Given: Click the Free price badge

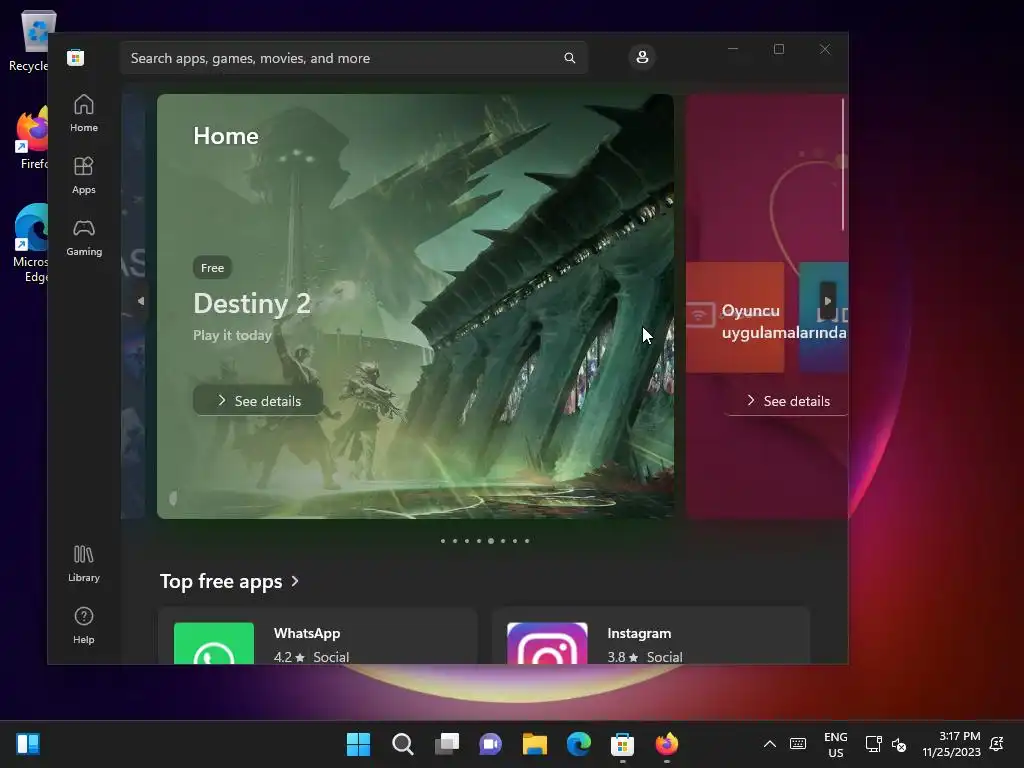Looking at the screenshot, I should click(212, 268).
